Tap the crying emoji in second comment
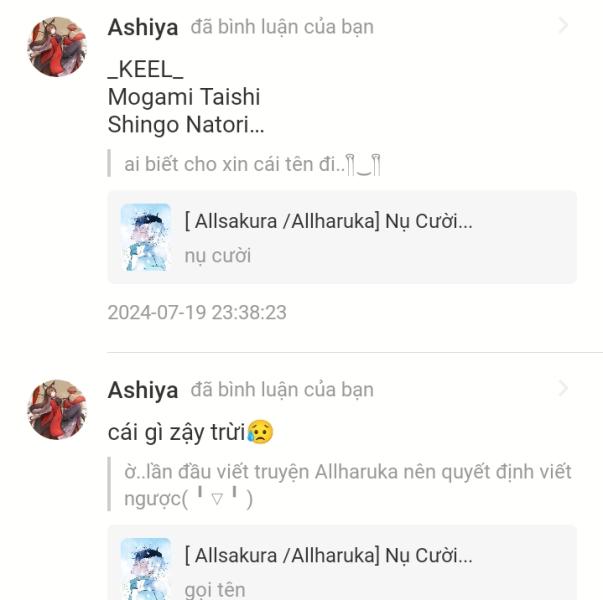 point(260,432)
